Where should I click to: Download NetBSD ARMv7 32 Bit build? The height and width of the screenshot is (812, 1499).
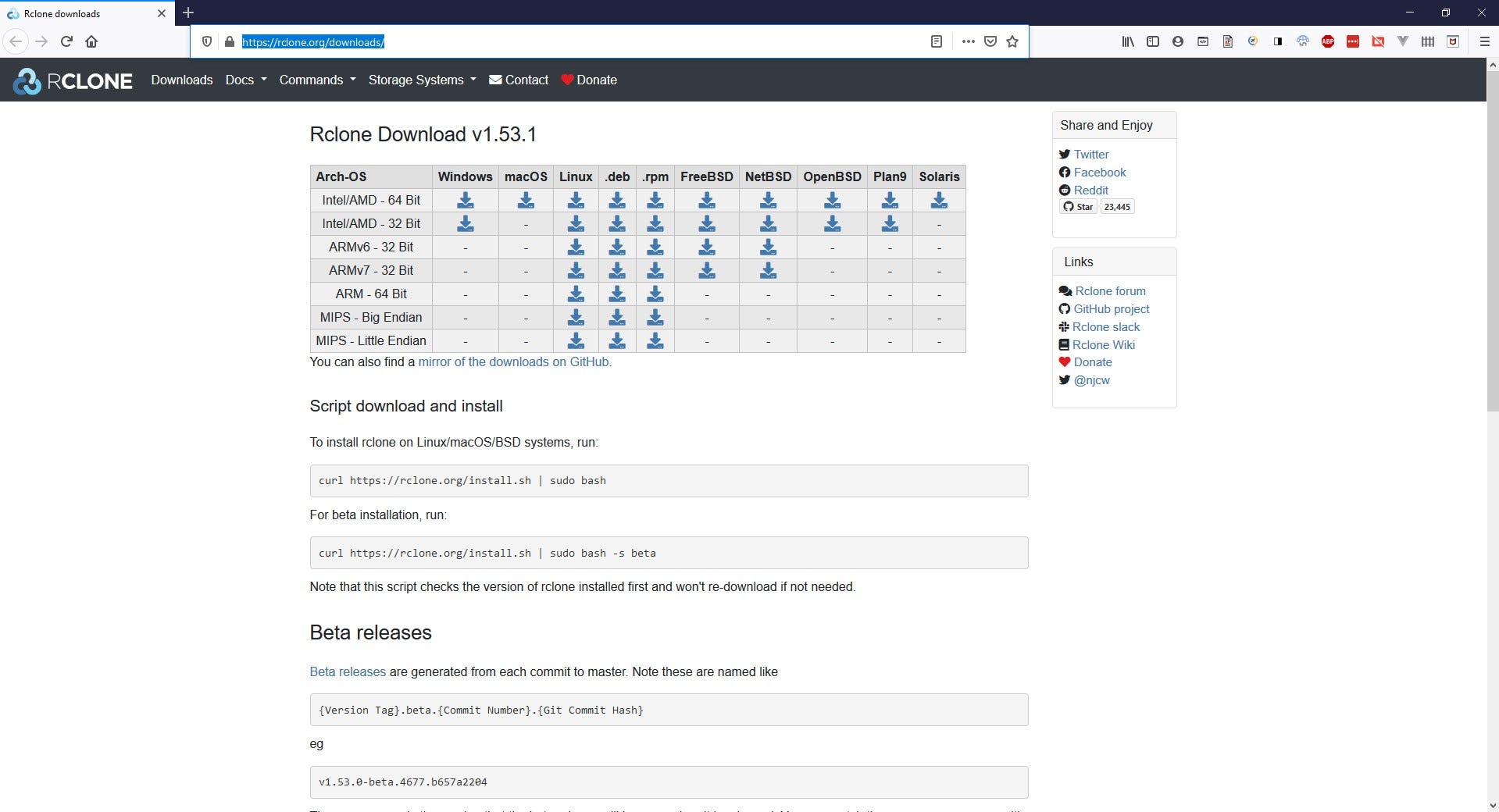click(769, 270)
